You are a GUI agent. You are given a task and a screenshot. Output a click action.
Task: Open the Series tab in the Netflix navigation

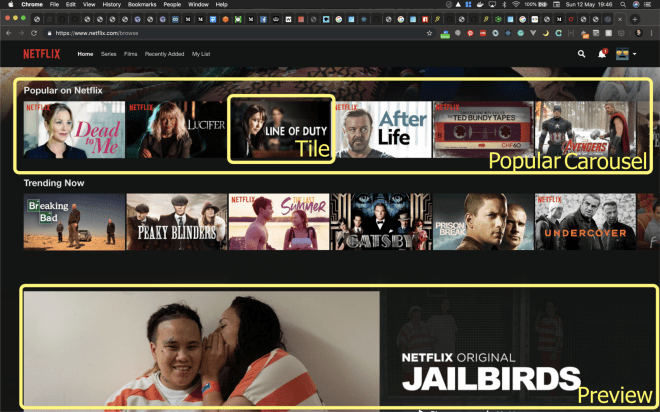(x=108, y=54)
